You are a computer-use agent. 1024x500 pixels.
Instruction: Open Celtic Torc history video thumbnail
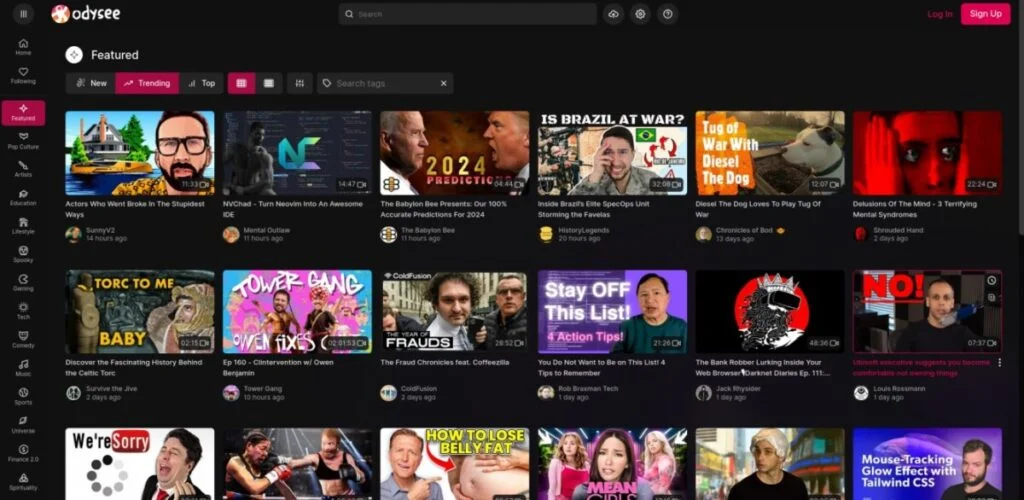pos(140,311)
